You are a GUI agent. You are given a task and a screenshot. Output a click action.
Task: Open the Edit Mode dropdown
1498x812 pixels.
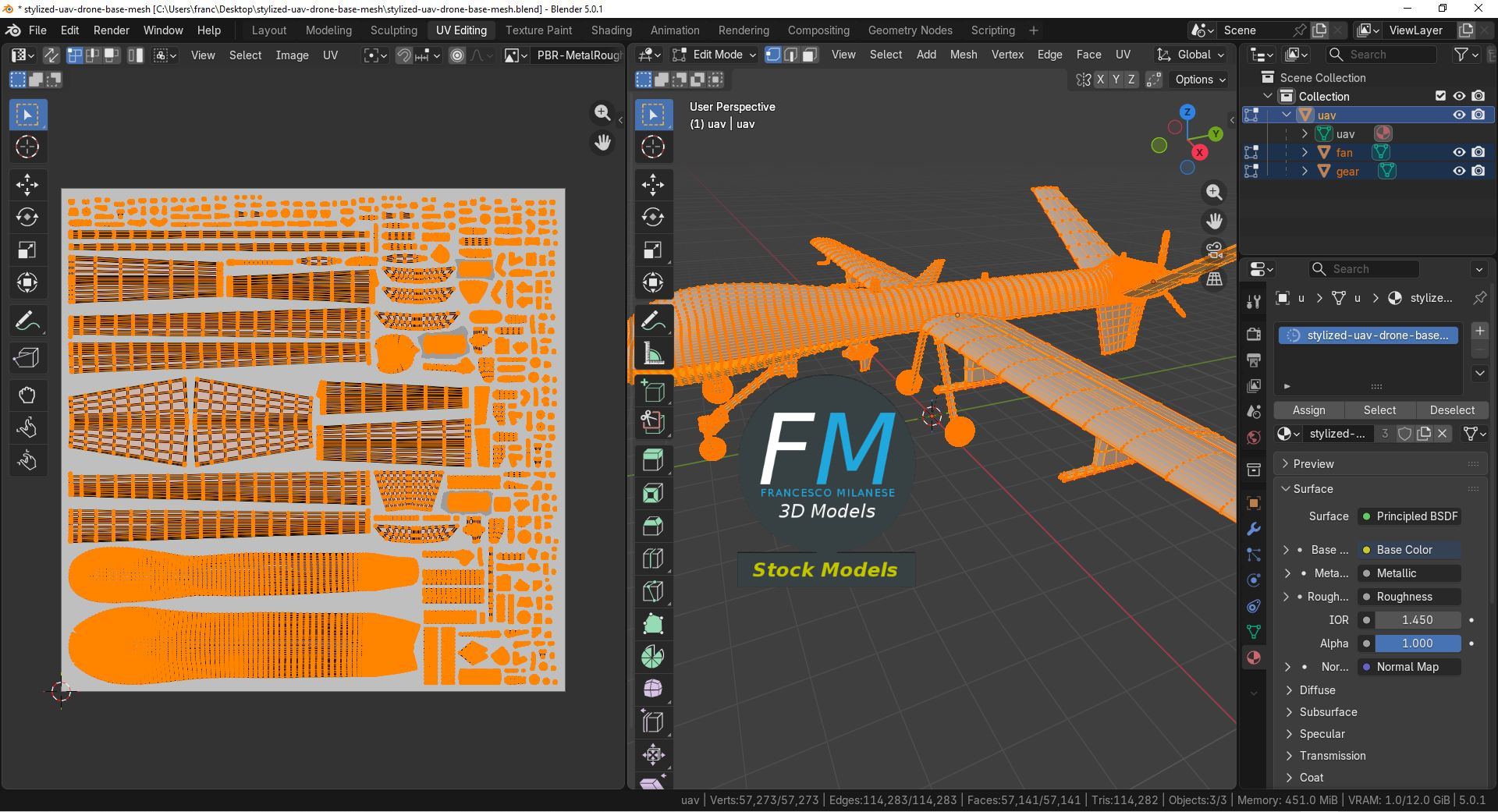coord(714,55)
